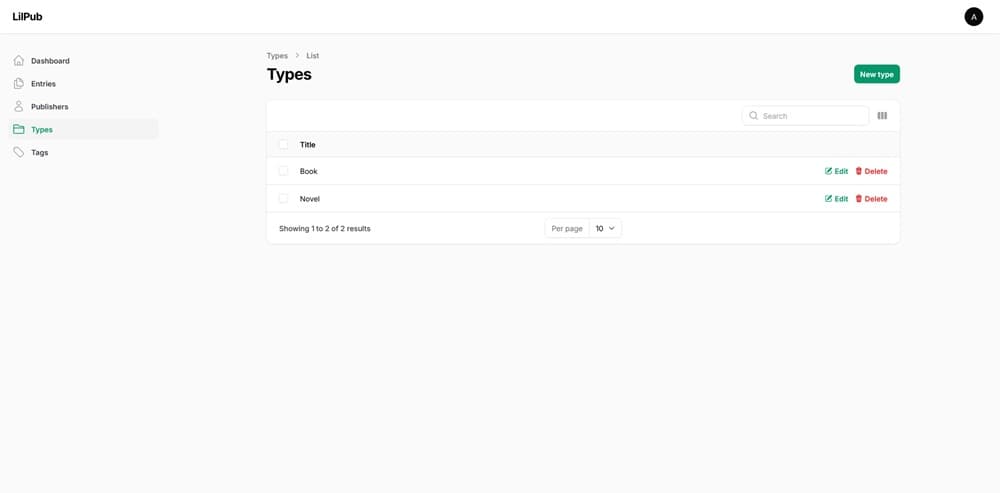
Task: Click the Types folder icon
Action: pos(18,130)
